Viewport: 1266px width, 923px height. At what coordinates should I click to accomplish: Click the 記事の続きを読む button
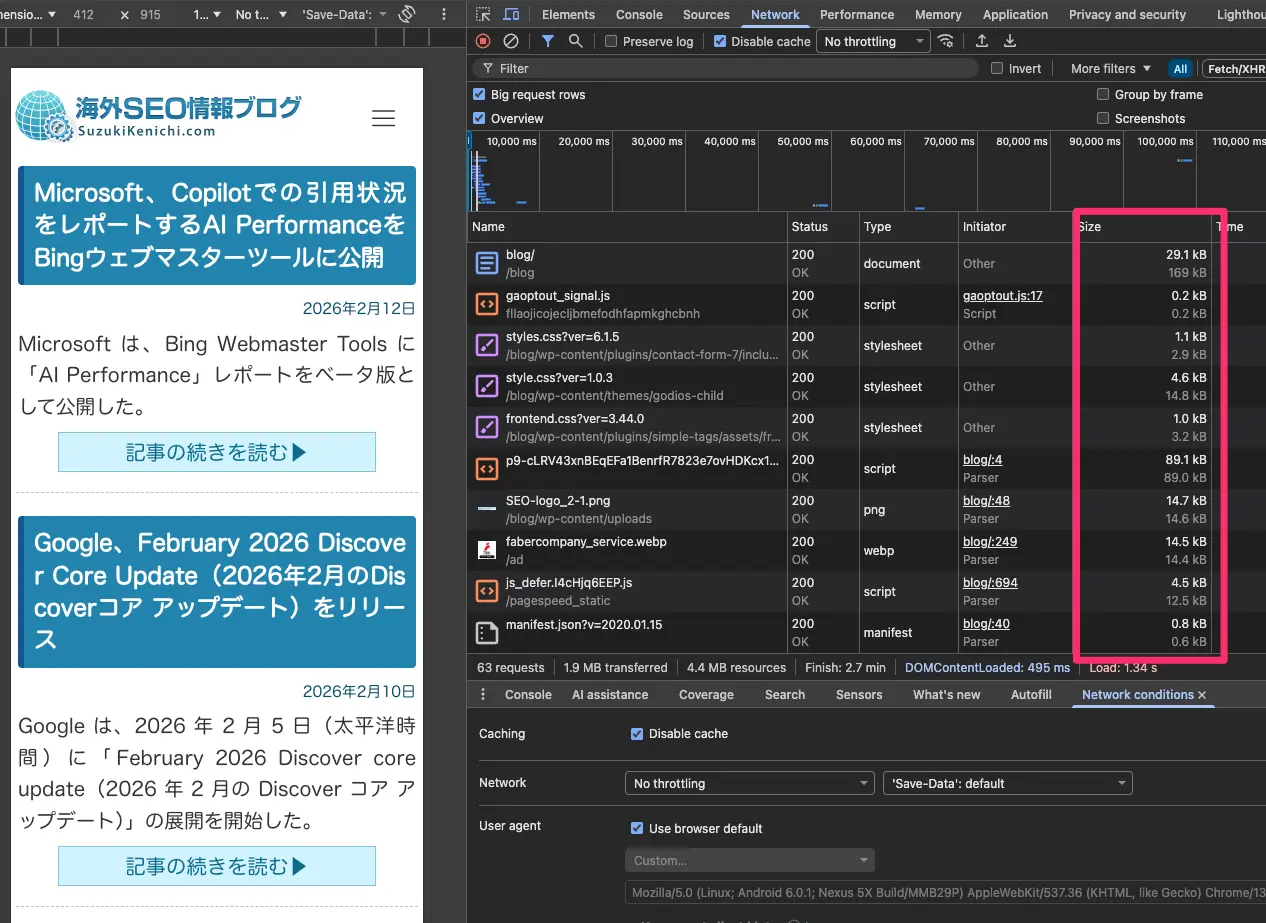click(216, 452)
